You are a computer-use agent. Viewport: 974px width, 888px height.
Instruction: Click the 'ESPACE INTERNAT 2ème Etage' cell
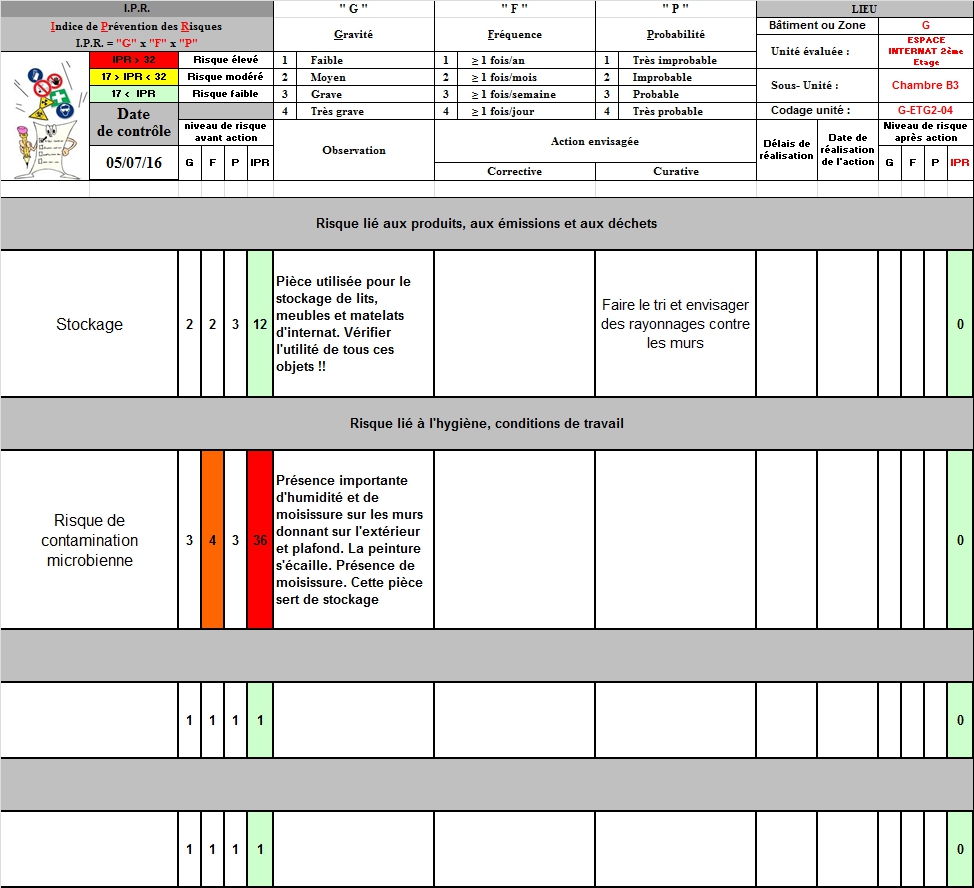pos(924,51)
